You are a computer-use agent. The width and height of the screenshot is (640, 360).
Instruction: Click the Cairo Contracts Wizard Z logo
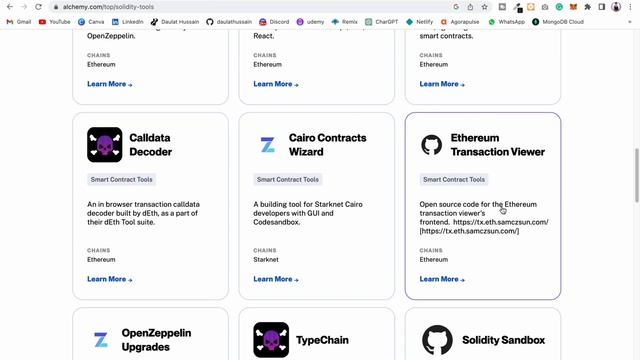pyautogui.click(x=268, y=145)
